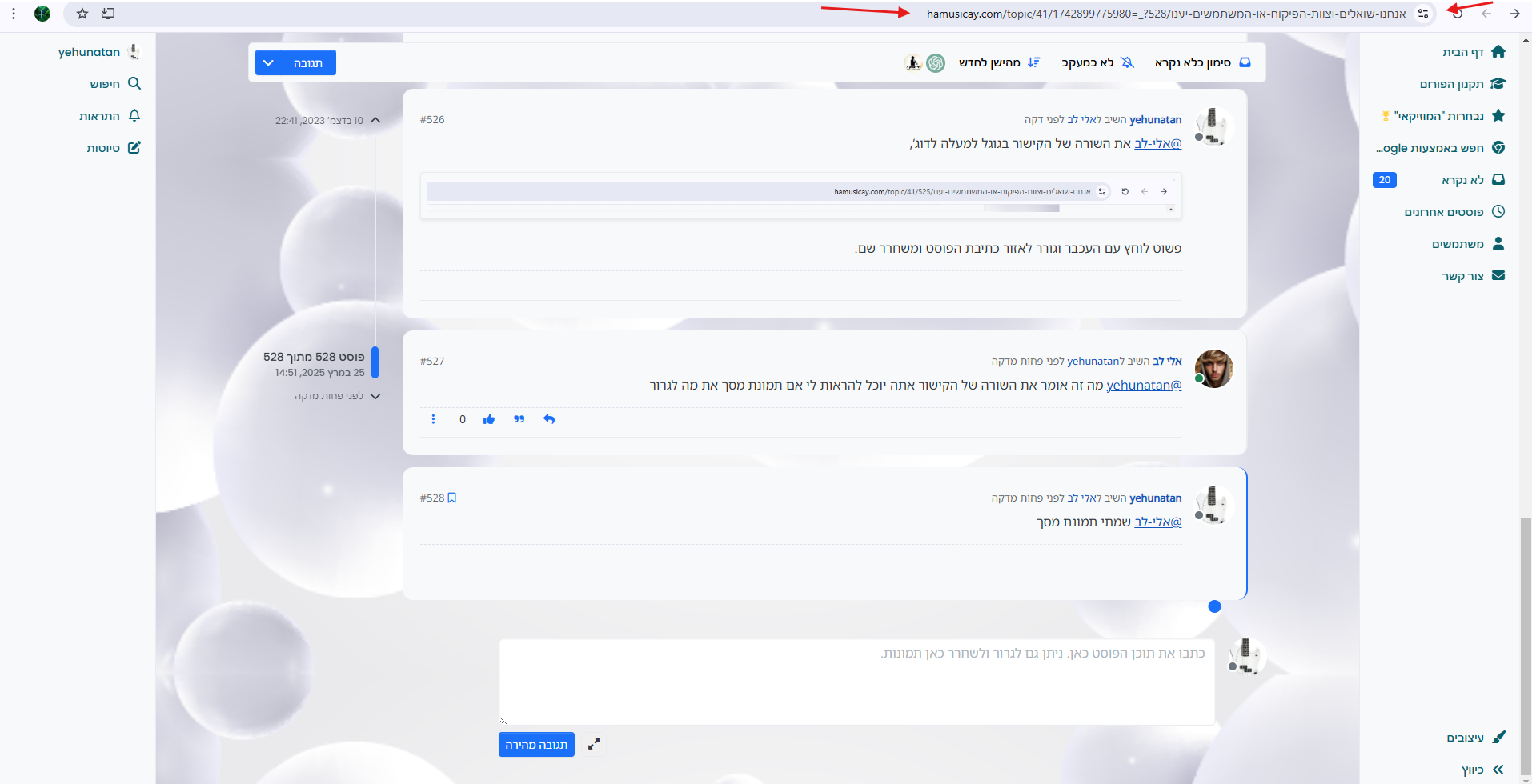Open לא נקרא unread inbox
The width and height of the screenshot is (1532, 784).
(x=1474, y=180)
